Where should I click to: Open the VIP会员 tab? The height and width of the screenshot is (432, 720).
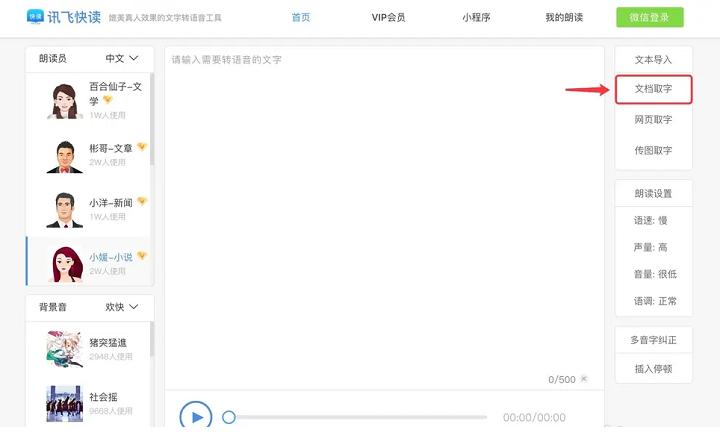[x=388, y=17]
